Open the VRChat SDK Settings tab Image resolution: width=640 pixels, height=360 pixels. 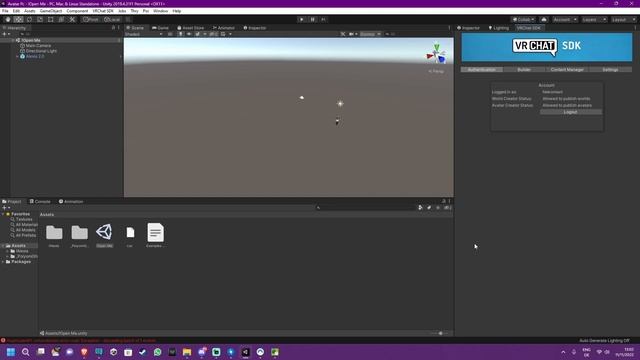tap(610, 69)
